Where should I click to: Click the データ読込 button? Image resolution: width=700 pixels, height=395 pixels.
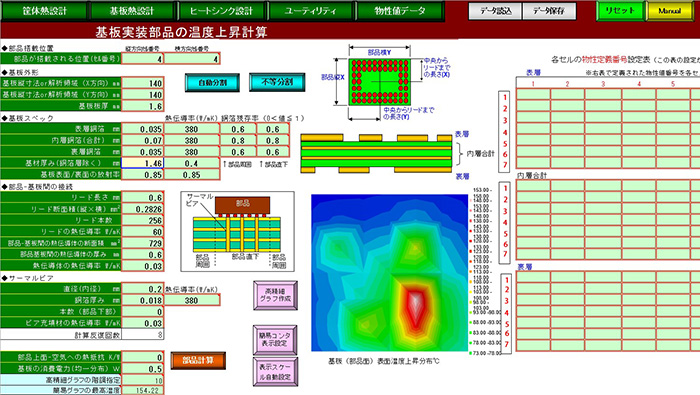(496, 11)
